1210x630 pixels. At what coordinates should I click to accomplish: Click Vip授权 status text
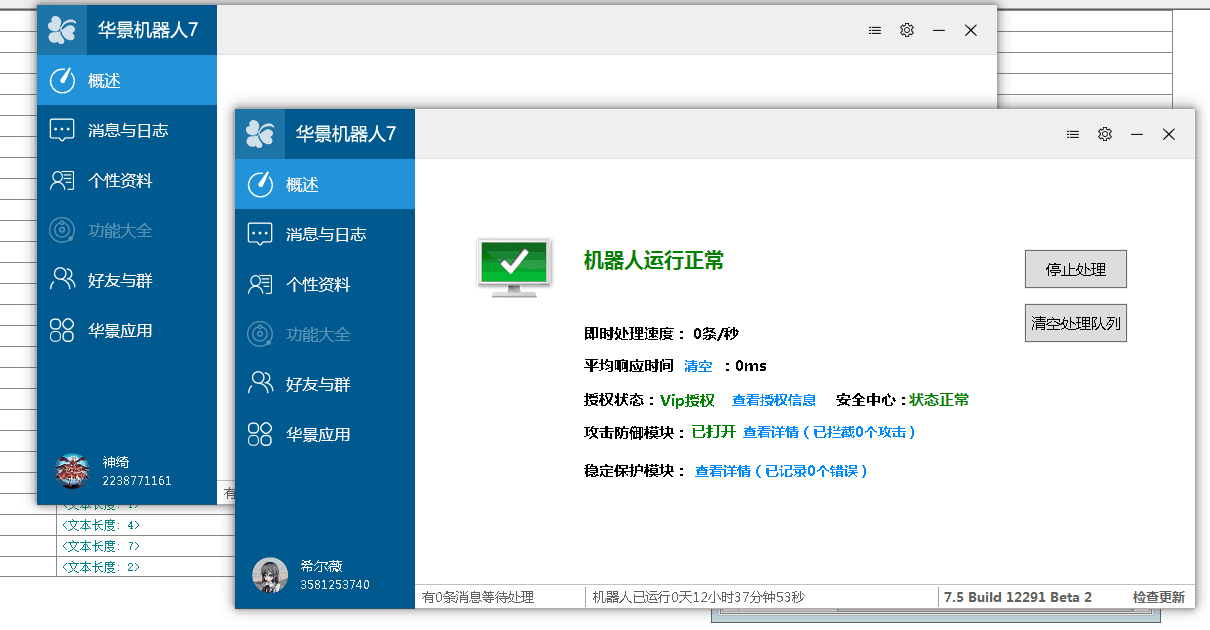click(x=687, y=400)
